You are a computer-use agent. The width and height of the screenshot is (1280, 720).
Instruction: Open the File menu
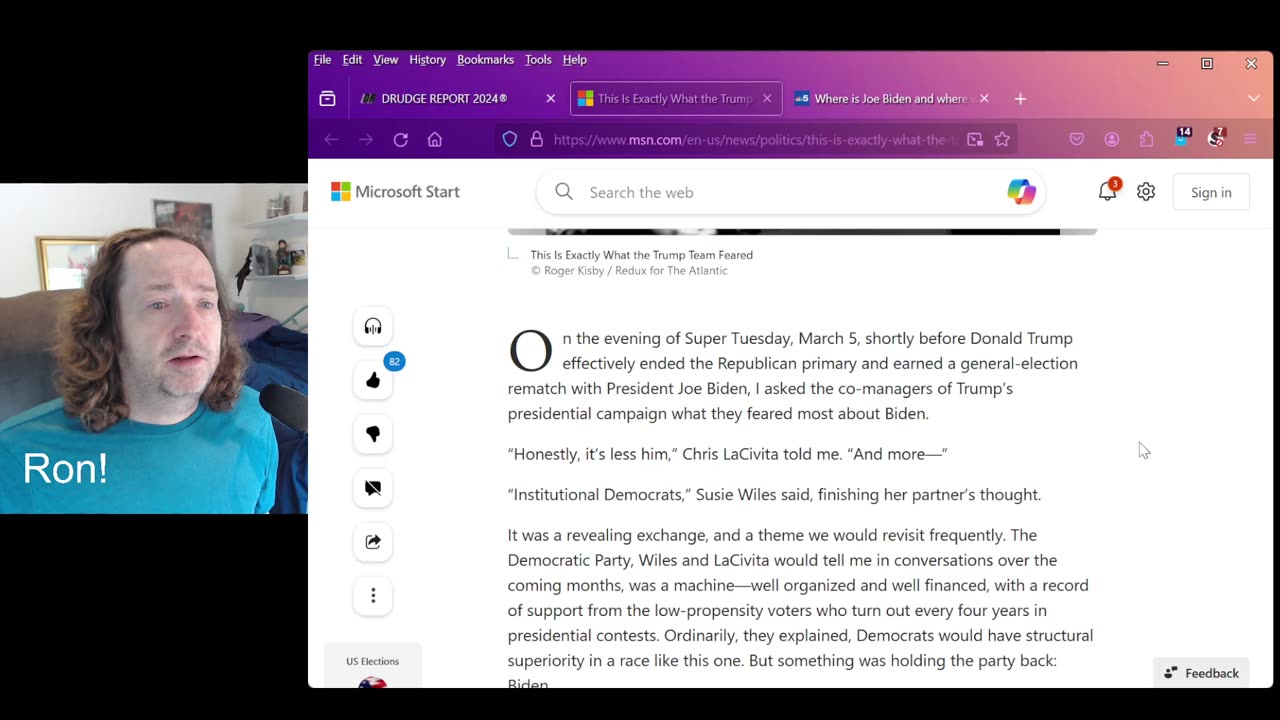[322, 60]
